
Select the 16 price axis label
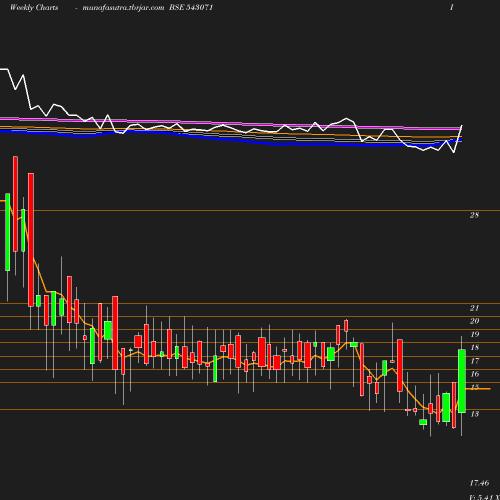tap(474, 374)
